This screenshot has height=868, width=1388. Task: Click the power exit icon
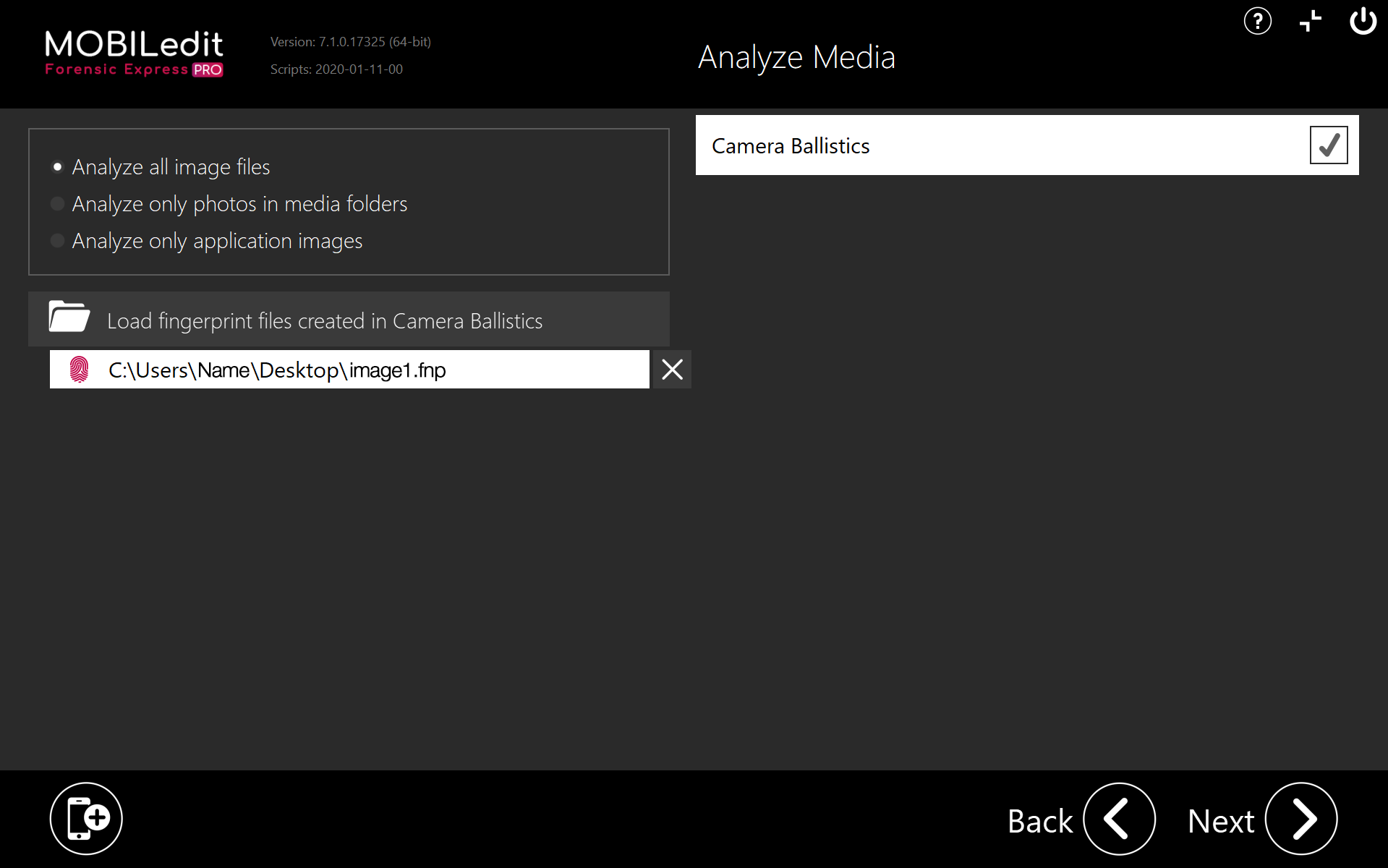coord(1363,21)
